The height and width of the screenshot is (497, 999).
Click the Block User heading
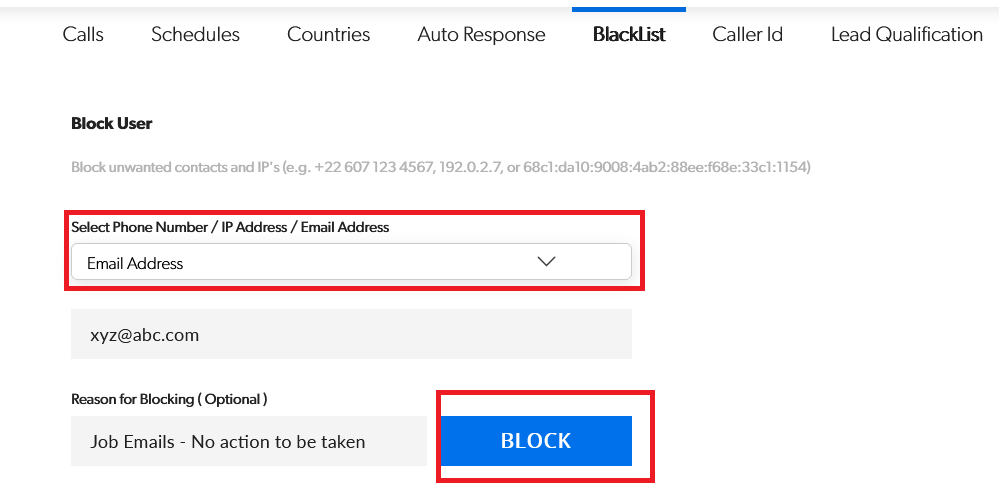(112, 124)
